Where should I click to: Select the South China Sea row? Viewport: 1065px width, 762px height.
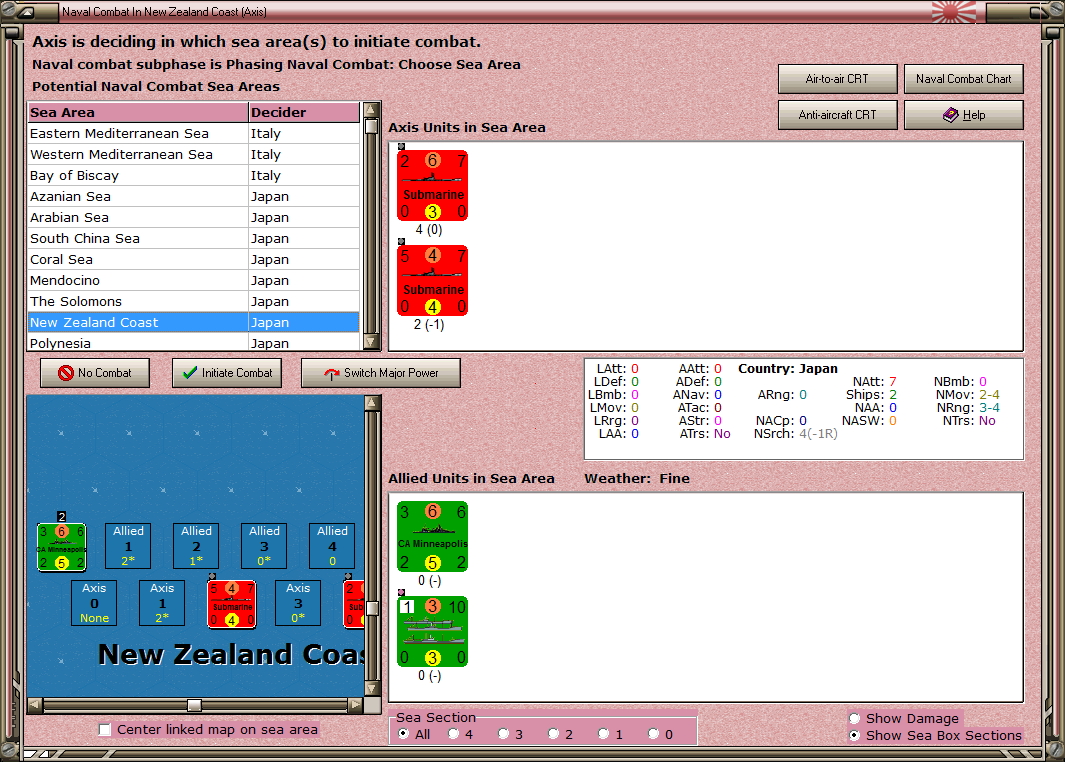click(x=194, y=239)
